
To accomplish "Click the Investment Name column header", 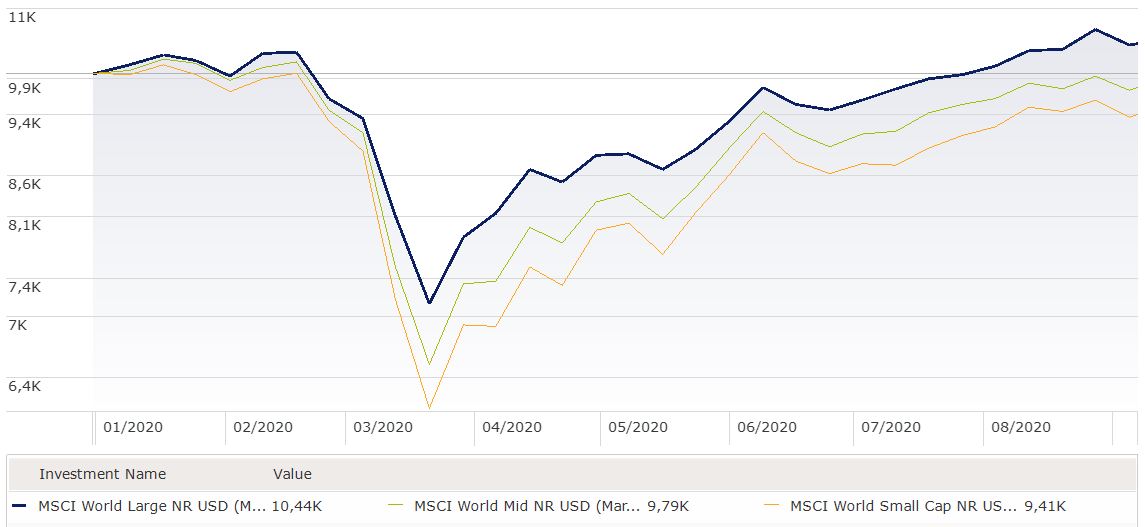I will (x=102, y=474).
